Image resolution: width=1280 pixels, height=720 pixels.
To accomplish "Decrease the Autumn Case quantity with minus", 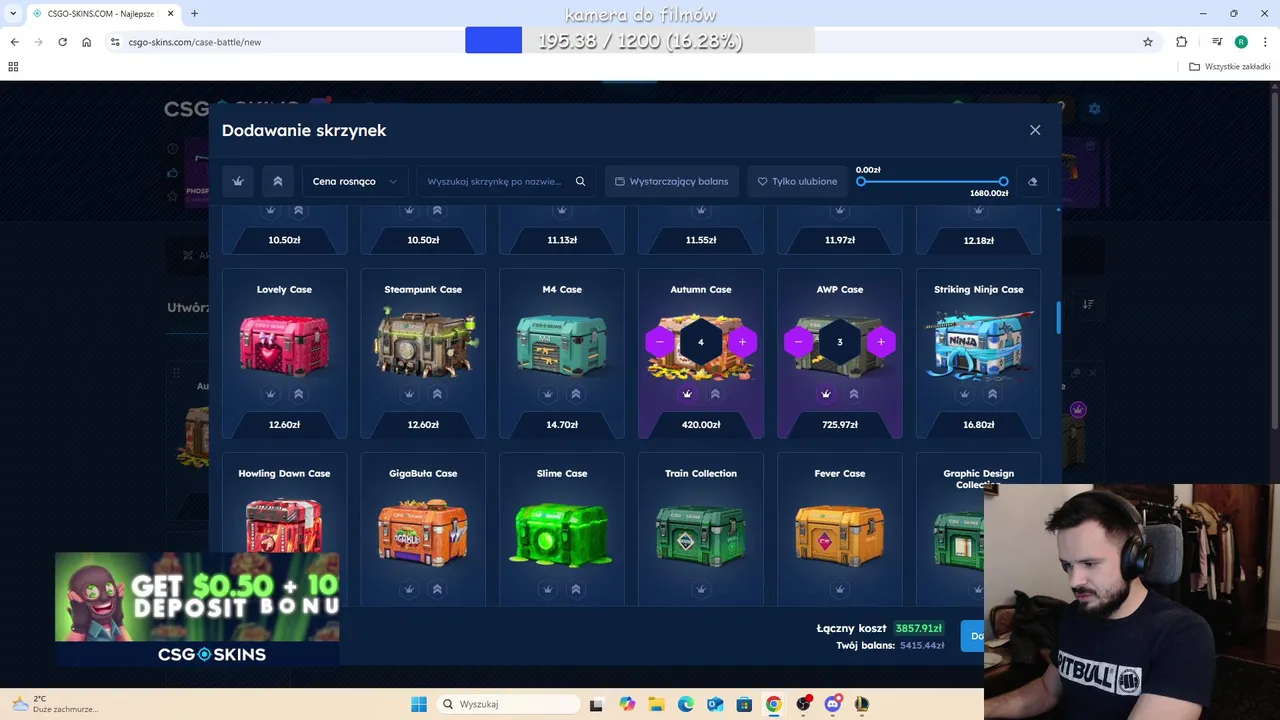I will (x=659, y=342).
